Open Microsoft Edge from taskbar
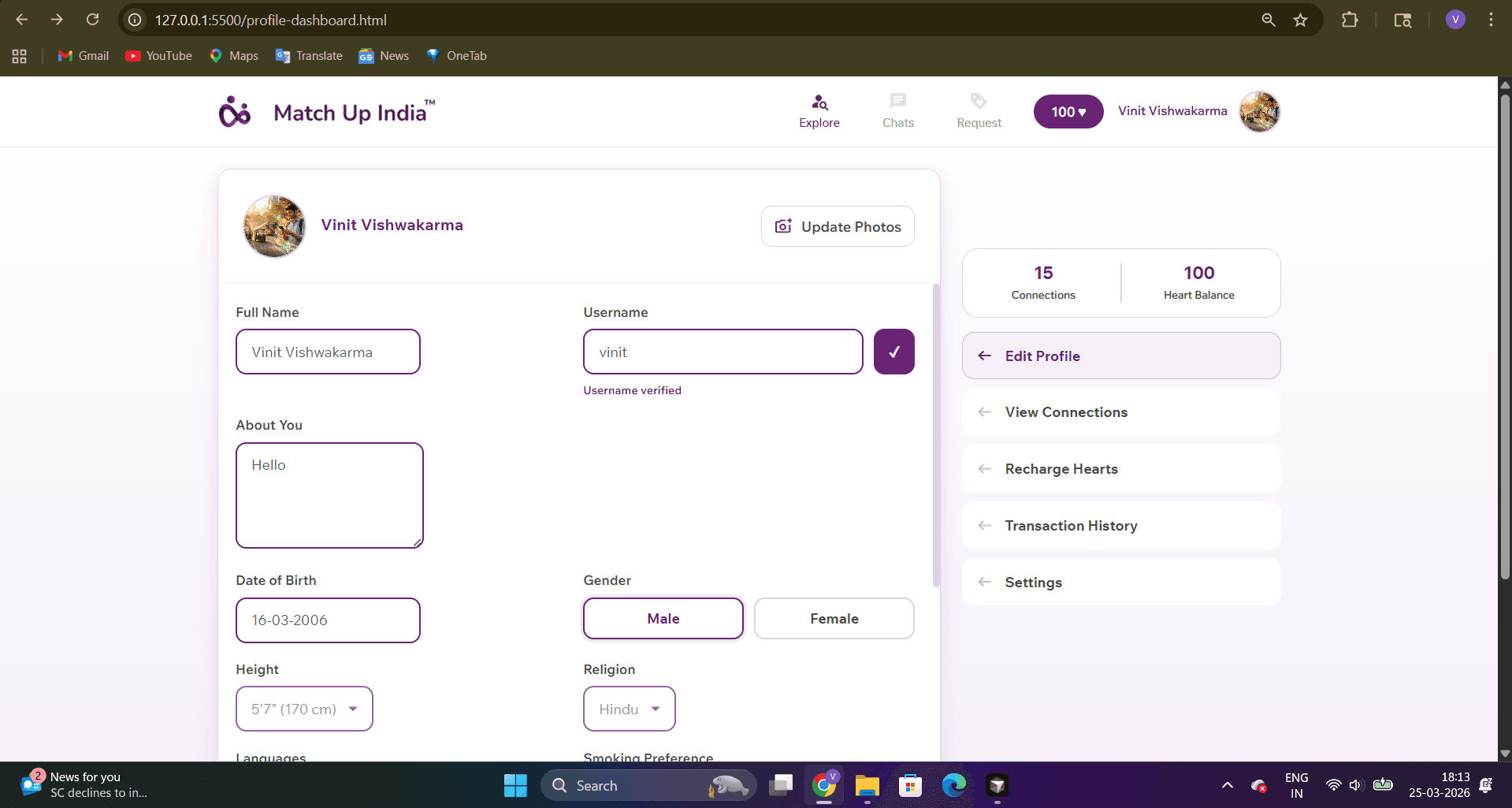 (x=954, y=785)
